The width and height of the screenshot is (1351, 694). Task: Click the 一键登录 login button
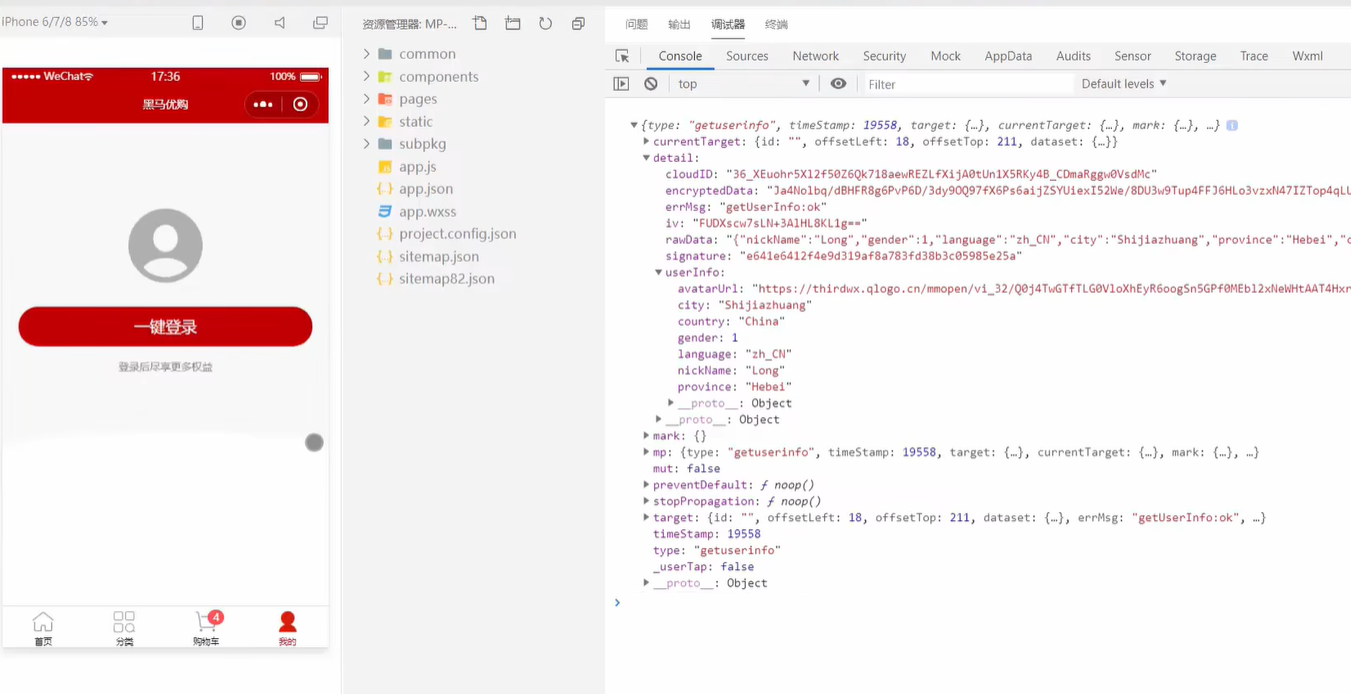point(165,327)
